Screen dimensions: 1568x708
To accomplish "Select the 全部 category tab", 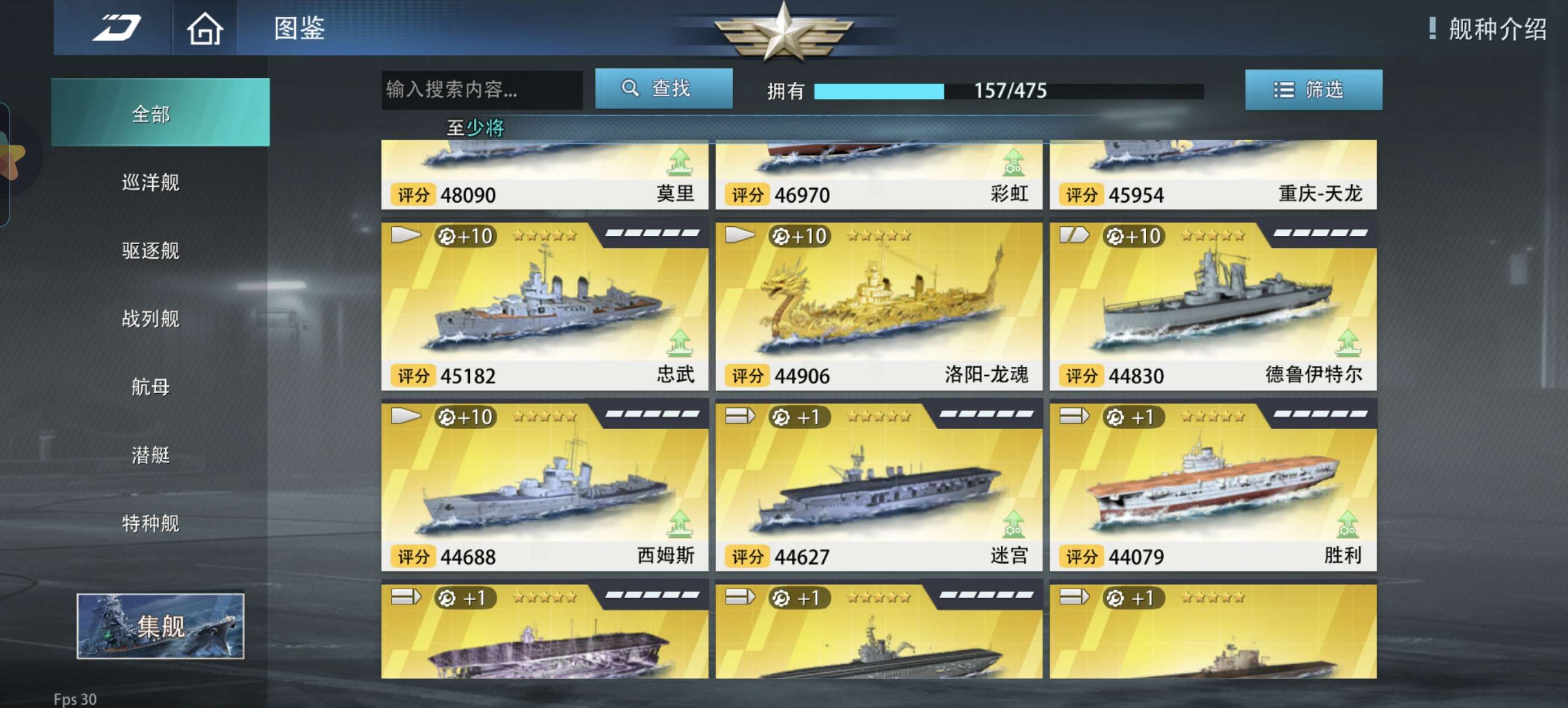I will click(x=160, y=113).
